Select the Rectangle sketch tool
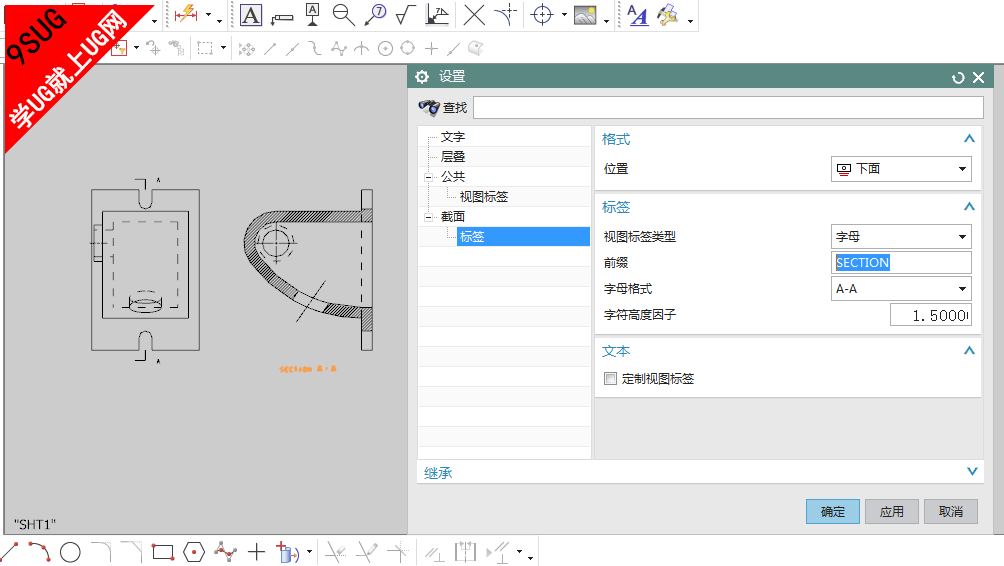 coord(163,552)
